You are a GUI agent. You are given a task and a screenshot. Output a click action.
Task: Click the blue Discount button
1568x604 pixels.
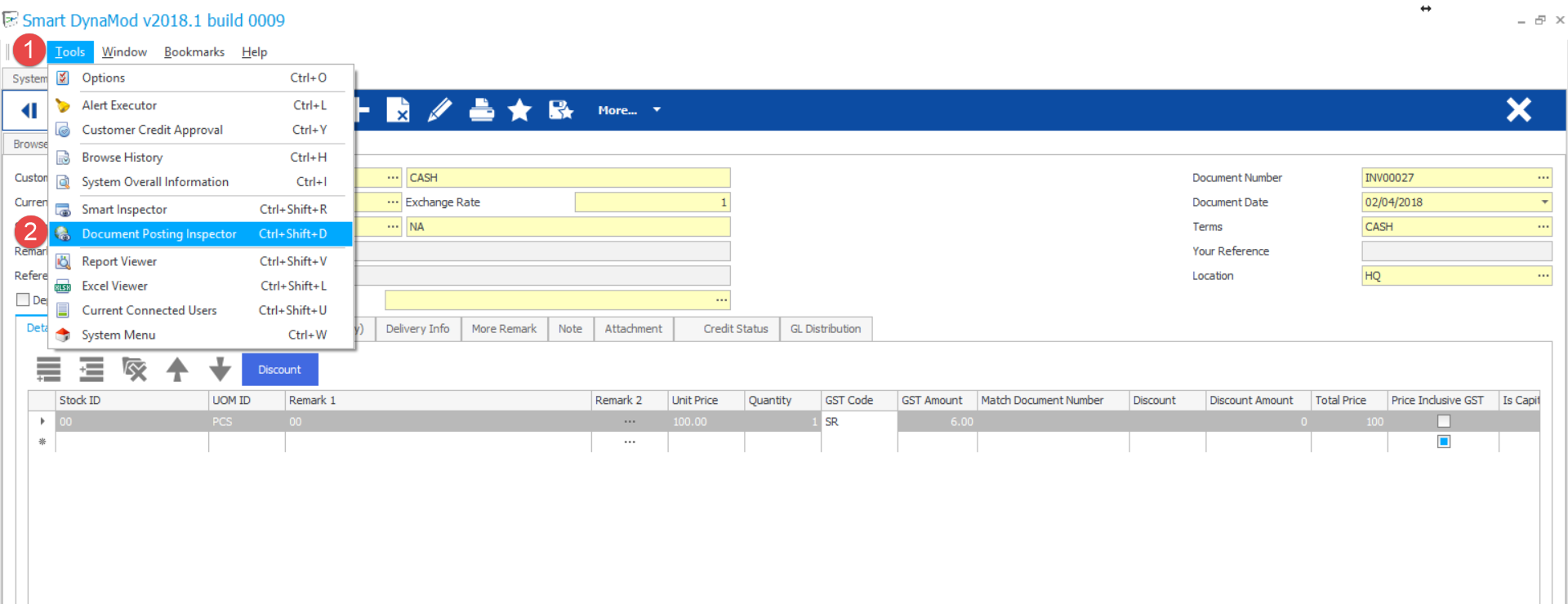coord(280,370)
